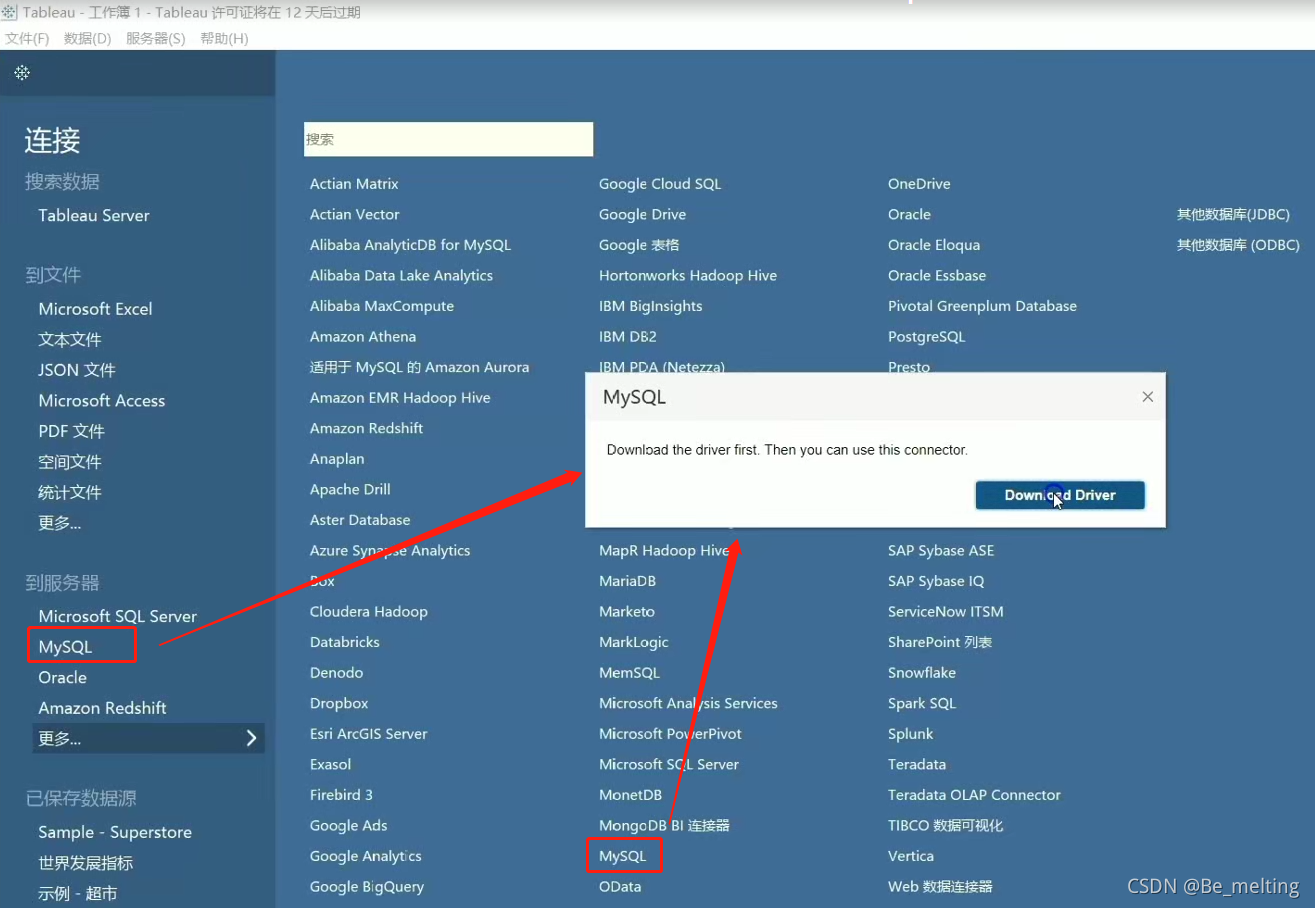Select MySQL in the left sidebar

[x=65, y=647]
